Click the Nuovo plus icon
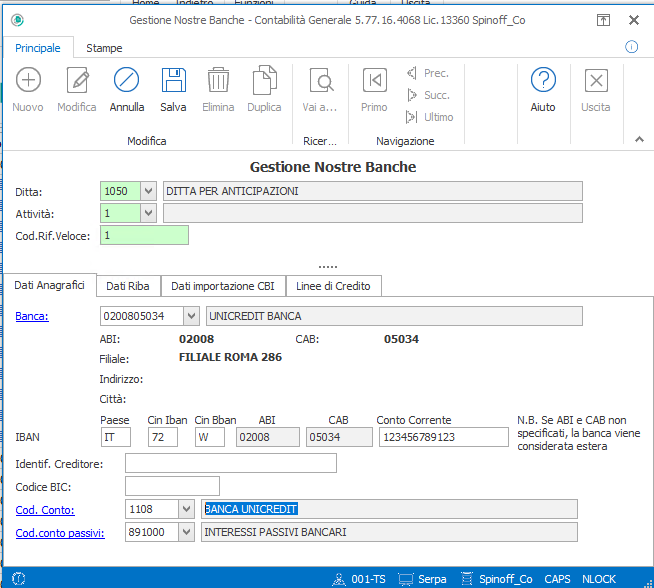The width and height of the screenshot is (654, 588). point(28,80)
